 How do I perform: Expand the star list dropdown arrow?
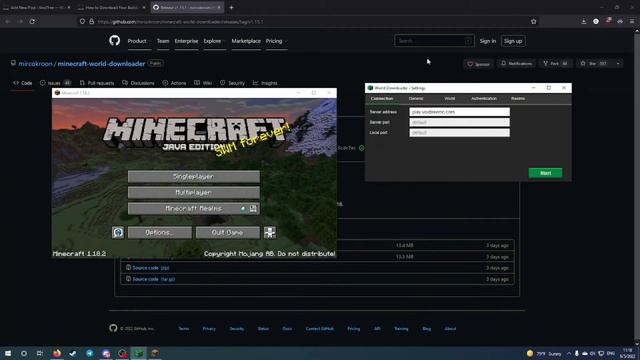[618, 64]
